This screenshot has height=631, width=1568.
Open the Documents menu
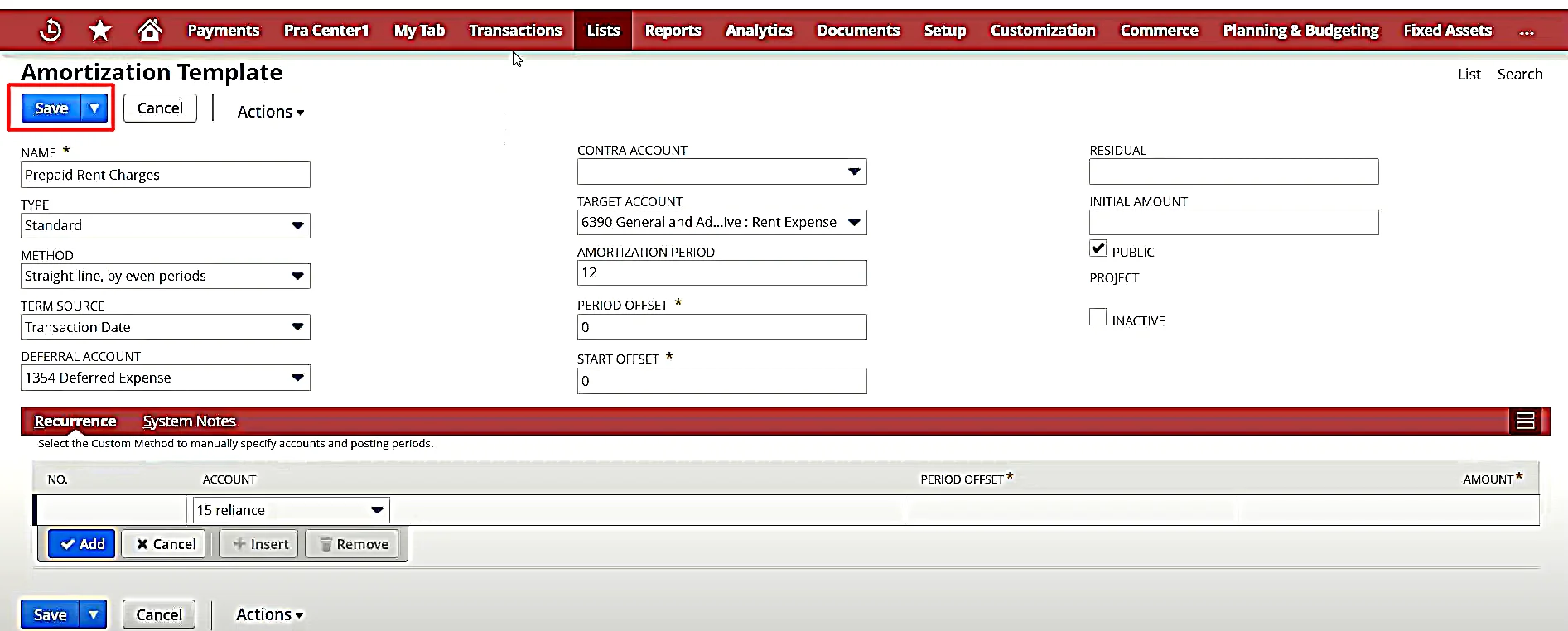coord(858,31)
